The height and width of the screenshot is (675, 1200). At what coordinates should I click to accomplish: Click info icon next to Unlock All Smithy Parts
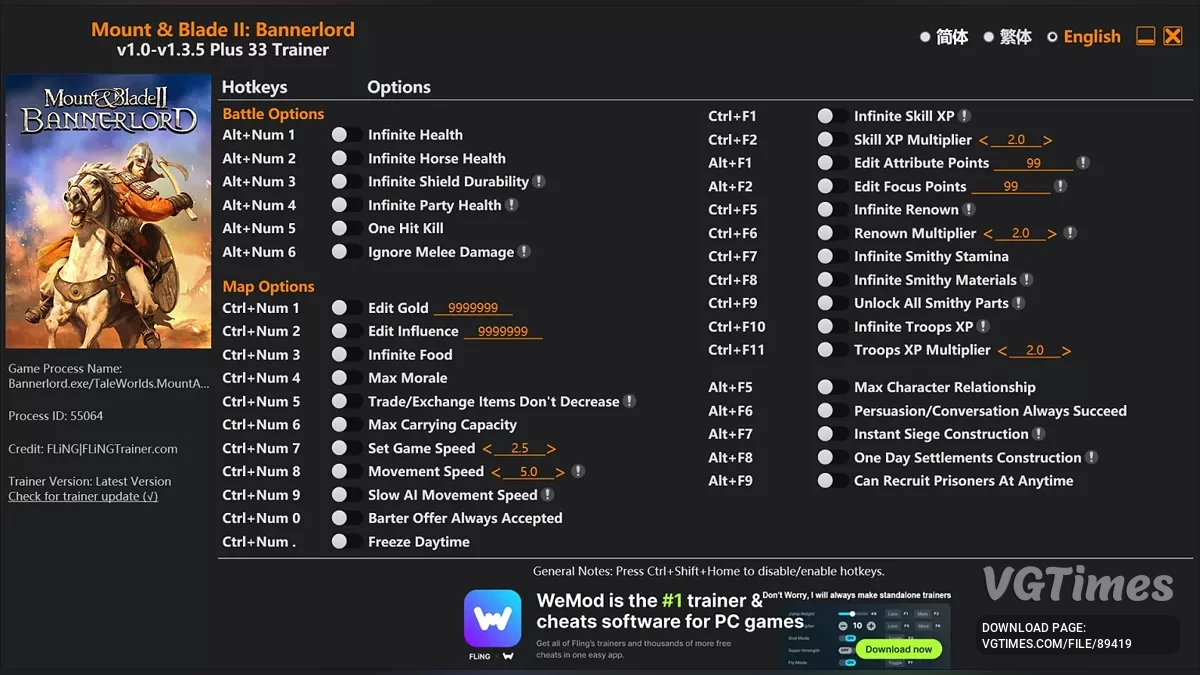click(x=1019, y=303)
